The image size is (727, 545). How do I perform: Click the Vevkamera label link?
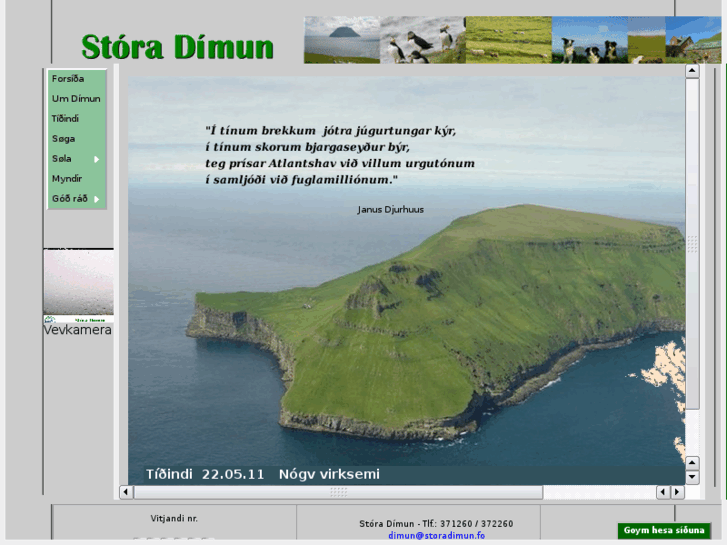[x=77, y=330]
